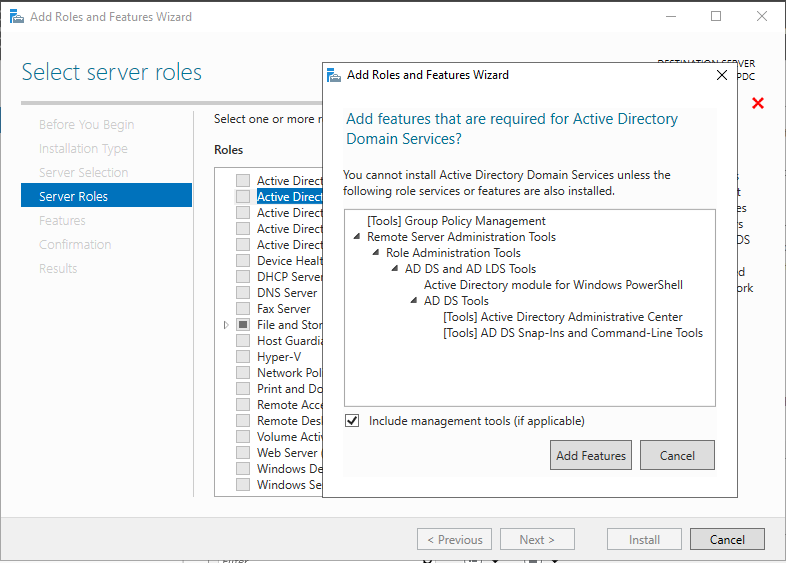Viewport: 786px width, 563px height.
Task: Select the Windows Deployment Services role row
Action: click(289, 469)
